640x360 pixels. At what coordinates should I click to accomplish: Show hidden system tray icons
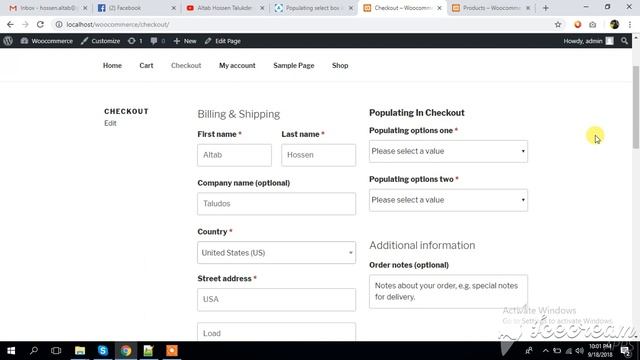tap(545, 351)
